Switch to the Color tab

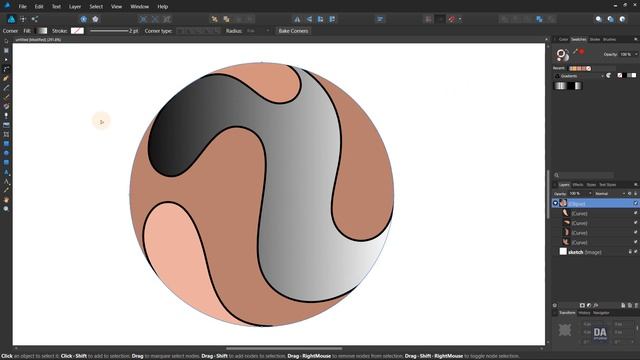click(563, 40)
